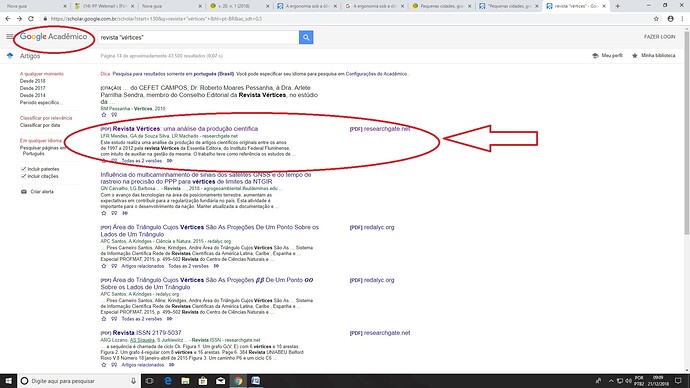Open the hamburger menu beside Google Acadêmico

[10, 37]
